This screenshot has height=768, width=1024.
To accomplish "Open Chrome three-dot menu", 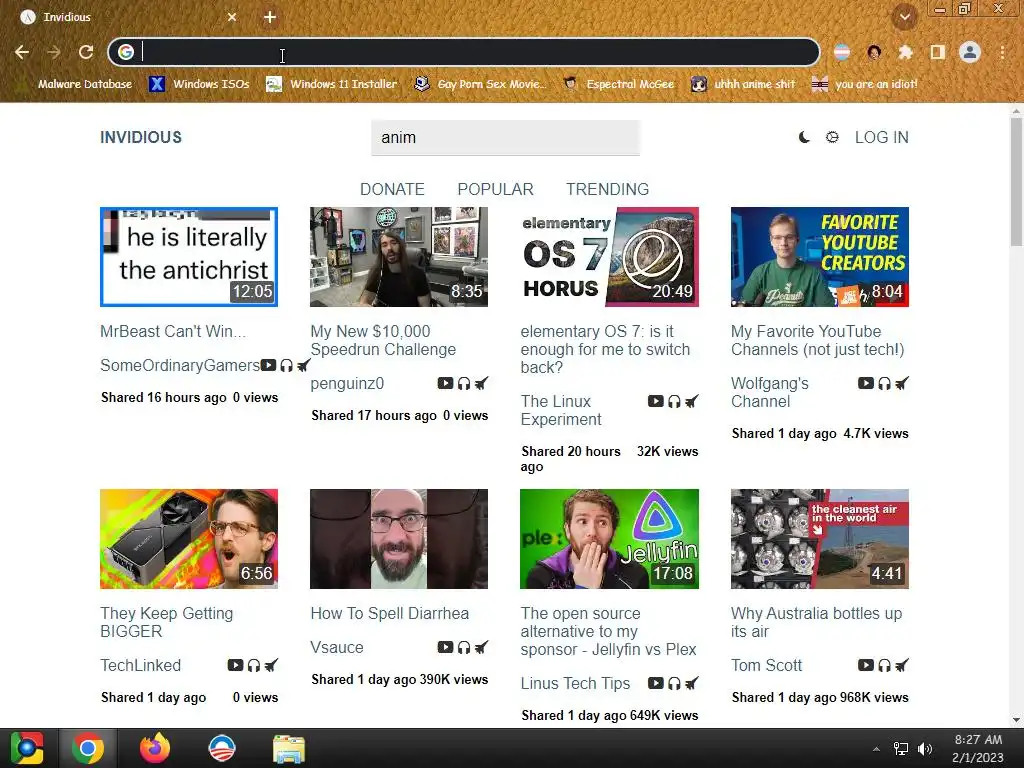I will [x=1002, y=52].
